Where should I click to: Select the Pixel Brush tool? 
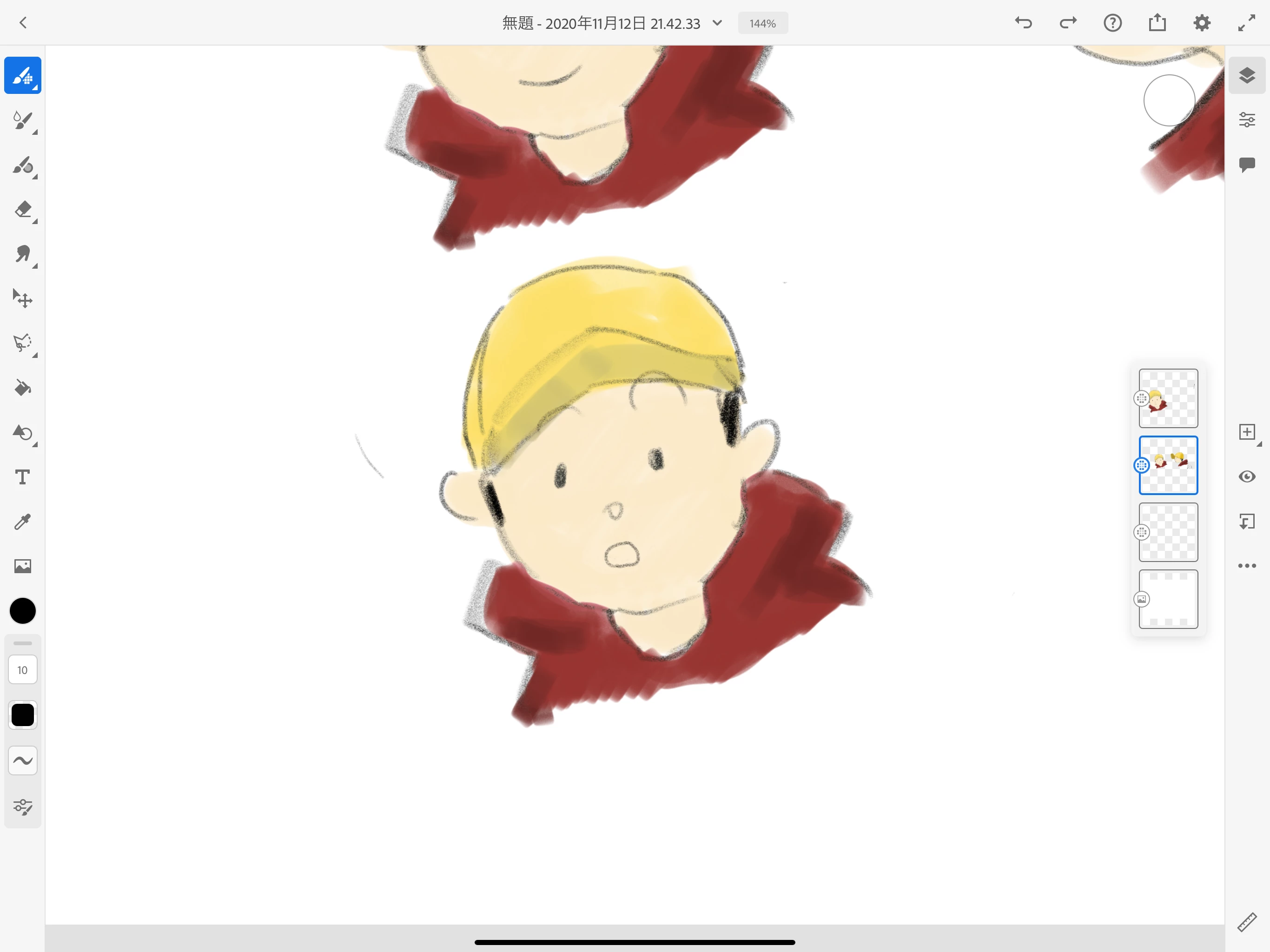pyautogui.click(x=22, y=75)
